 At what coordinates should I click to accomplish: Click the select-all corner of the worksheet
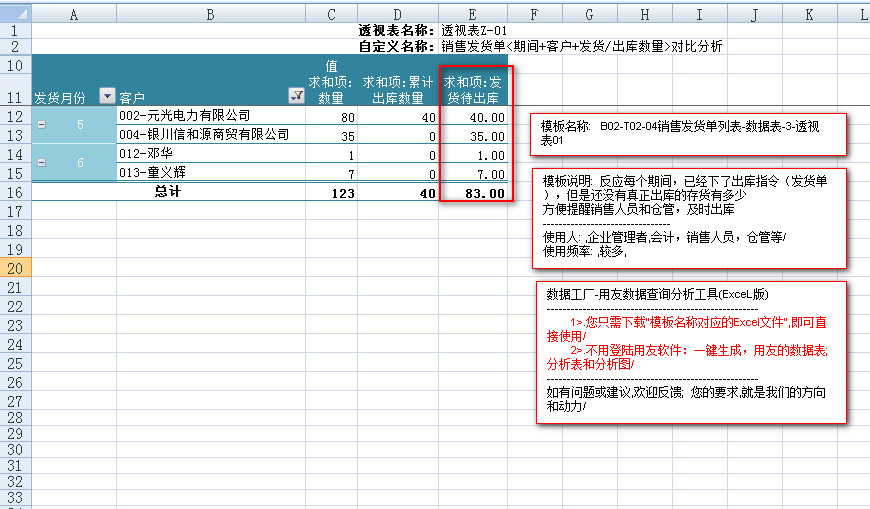tap(16, 15)
